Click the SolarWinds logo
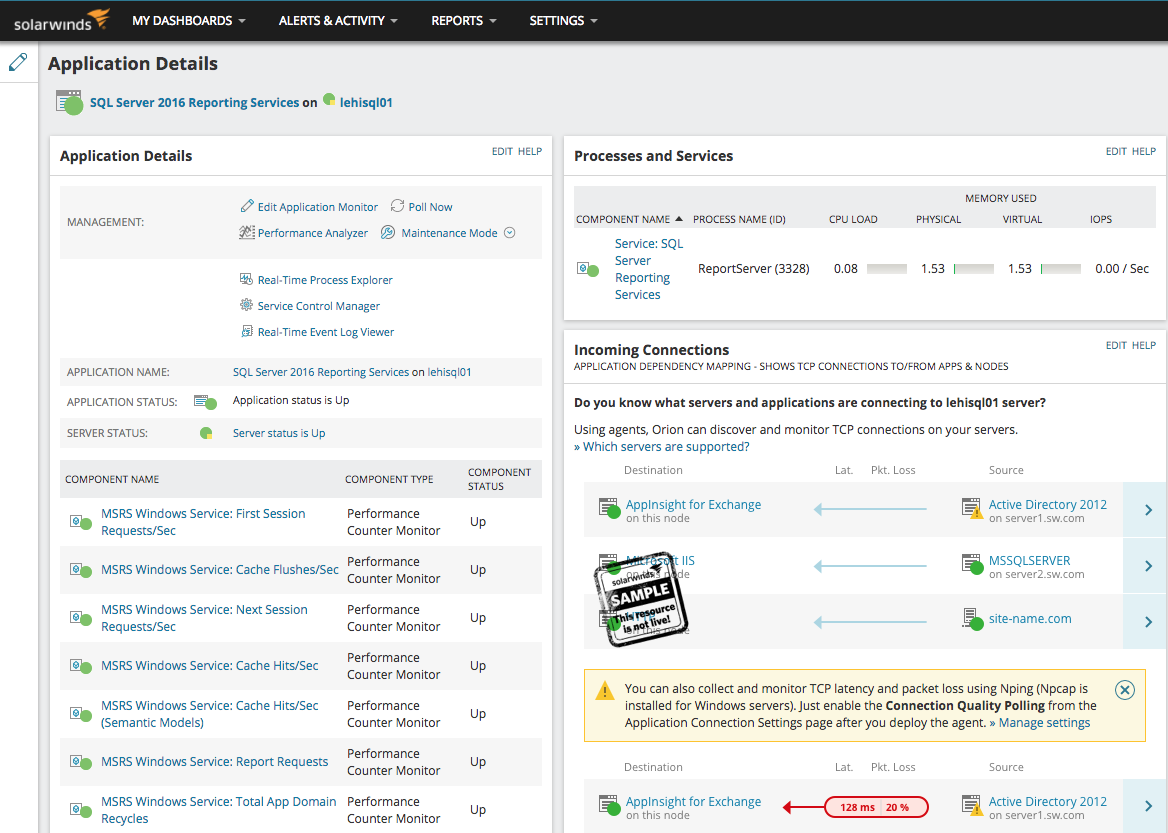Image resolution: width=1168 pixels, height=833 pixels. click(x=62, y=20)
